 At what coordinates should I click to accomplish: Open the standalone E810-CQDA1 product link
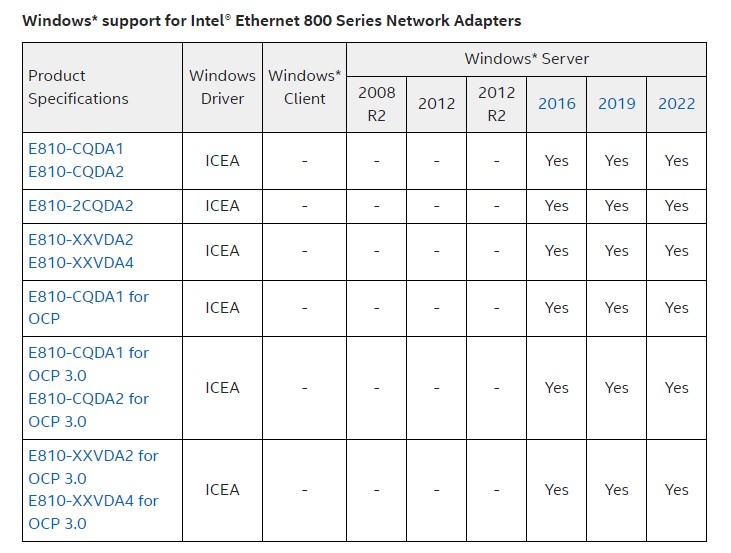[76, 148]
